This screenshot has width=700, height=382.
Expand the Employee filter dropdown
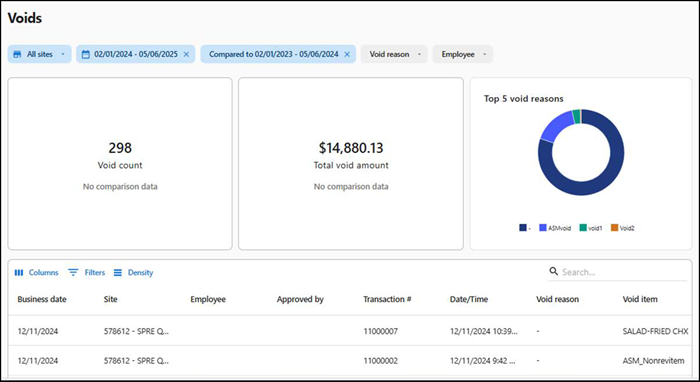click(462, 54)
